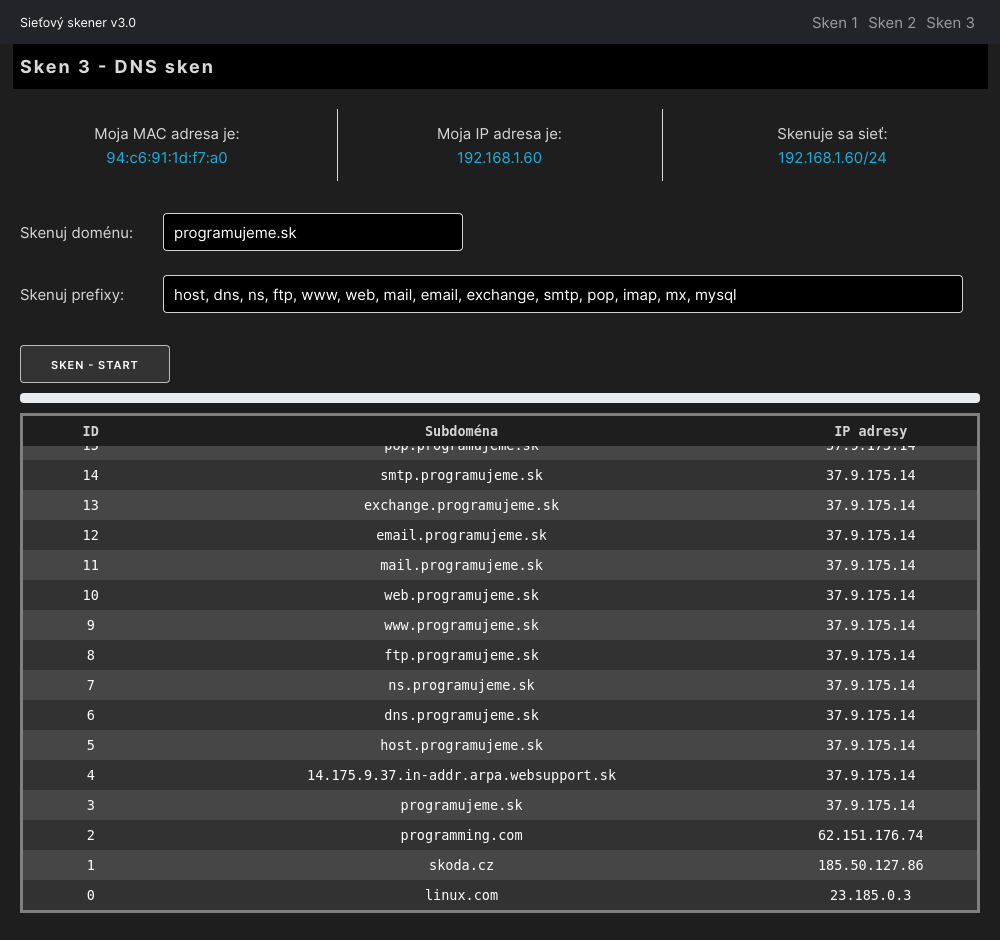This screenshot has height=940, width=1000.
Task: Open the Sken 1 tab
Action: coord(834,23)
